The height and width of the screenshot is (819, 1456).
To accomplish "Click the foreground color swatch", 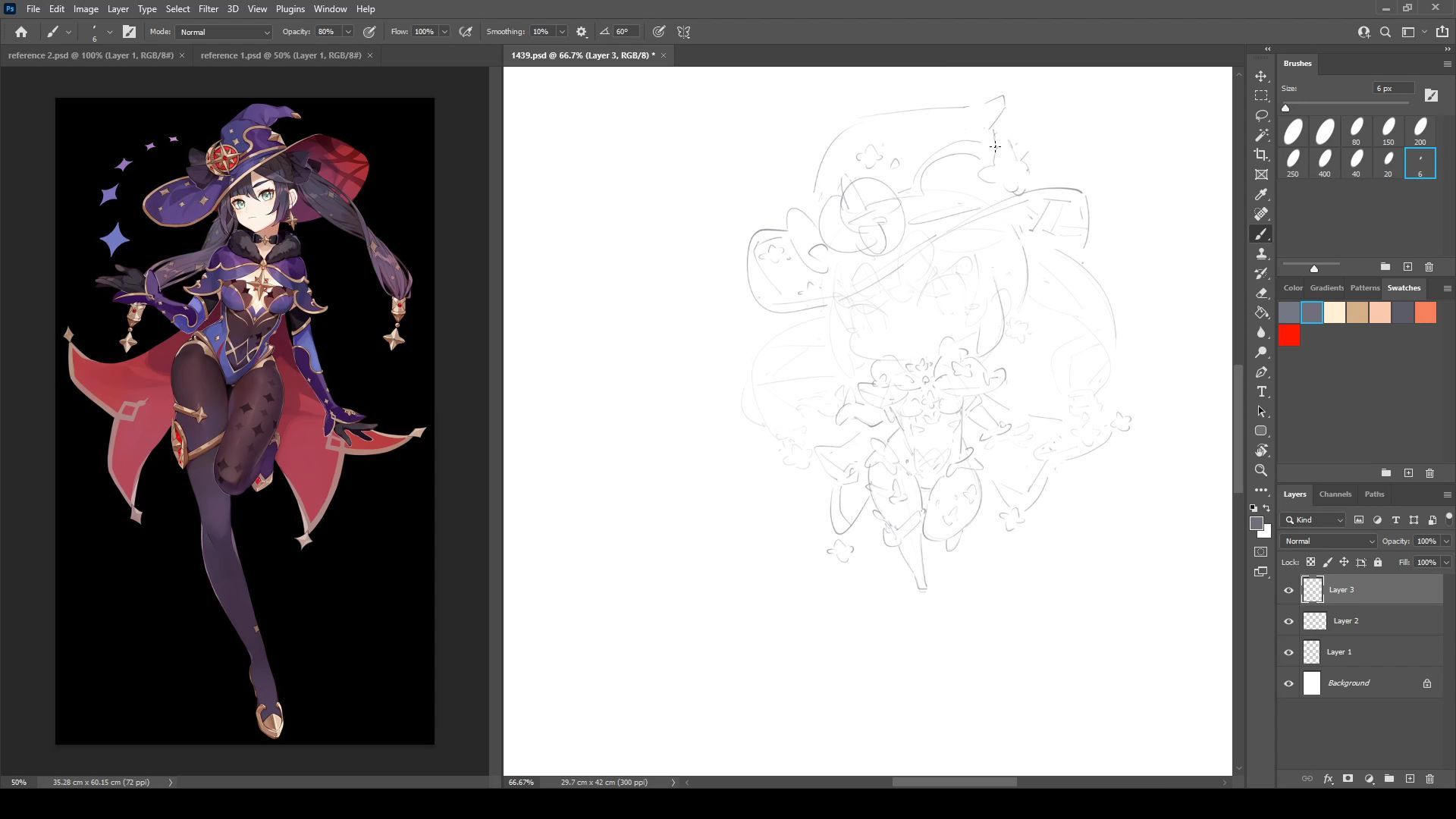I will click(1257, 524).
